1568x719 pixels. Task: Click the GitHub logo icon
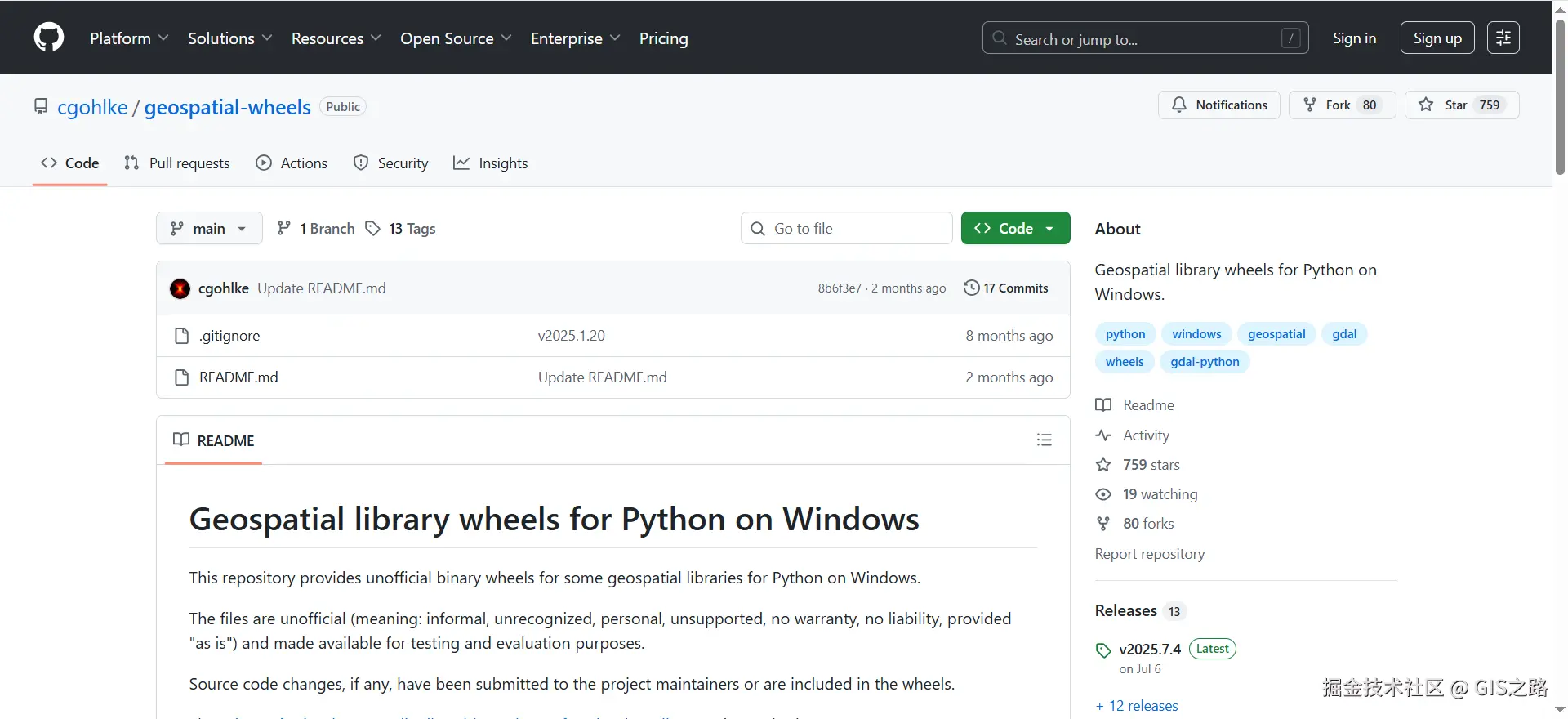49,38
